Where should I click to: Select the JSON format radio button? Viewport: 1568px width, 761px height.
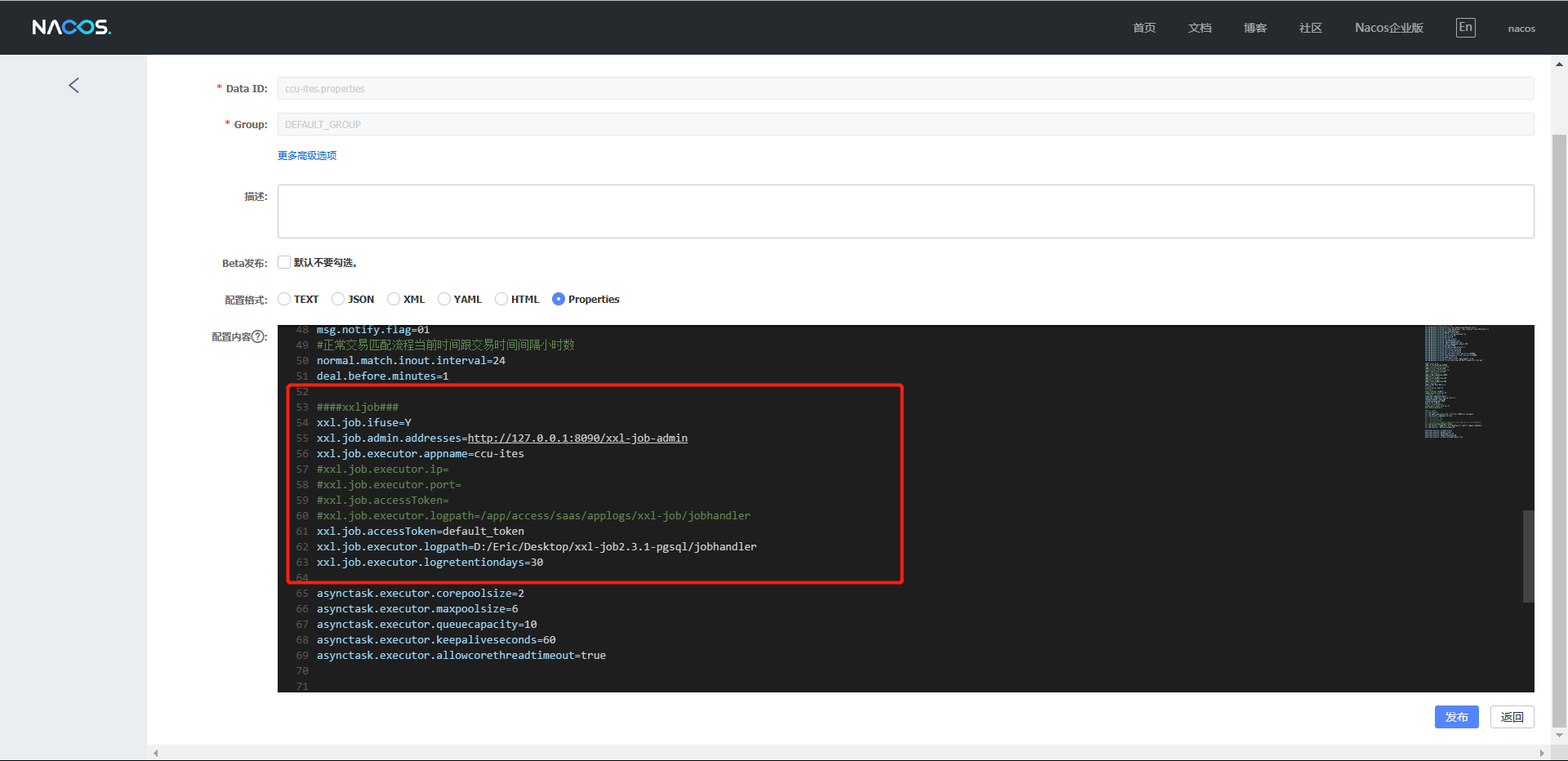(338, 299)
